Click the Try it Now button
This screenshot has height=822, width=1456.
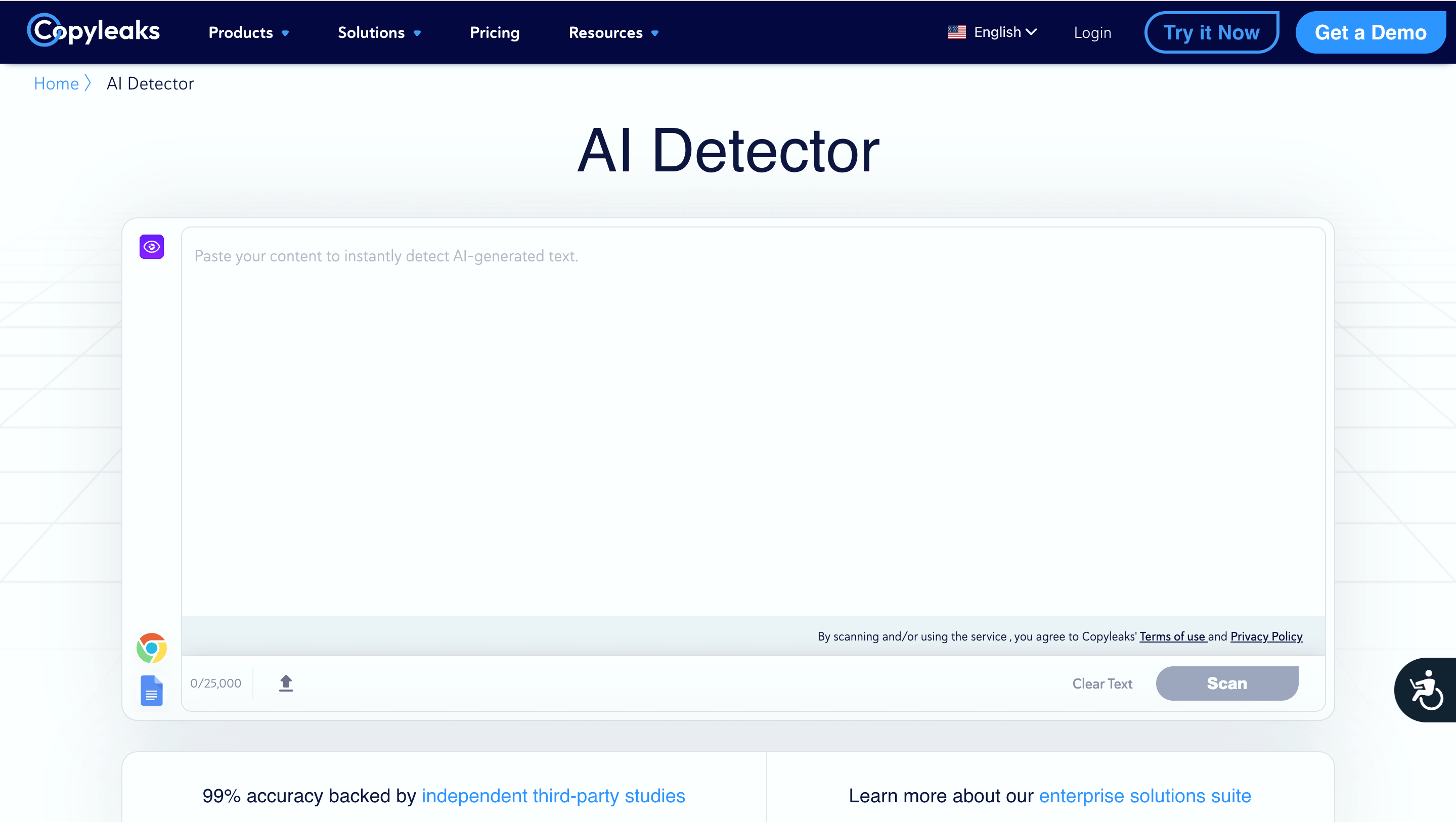pyautogui.click(x=1212, y=32)
